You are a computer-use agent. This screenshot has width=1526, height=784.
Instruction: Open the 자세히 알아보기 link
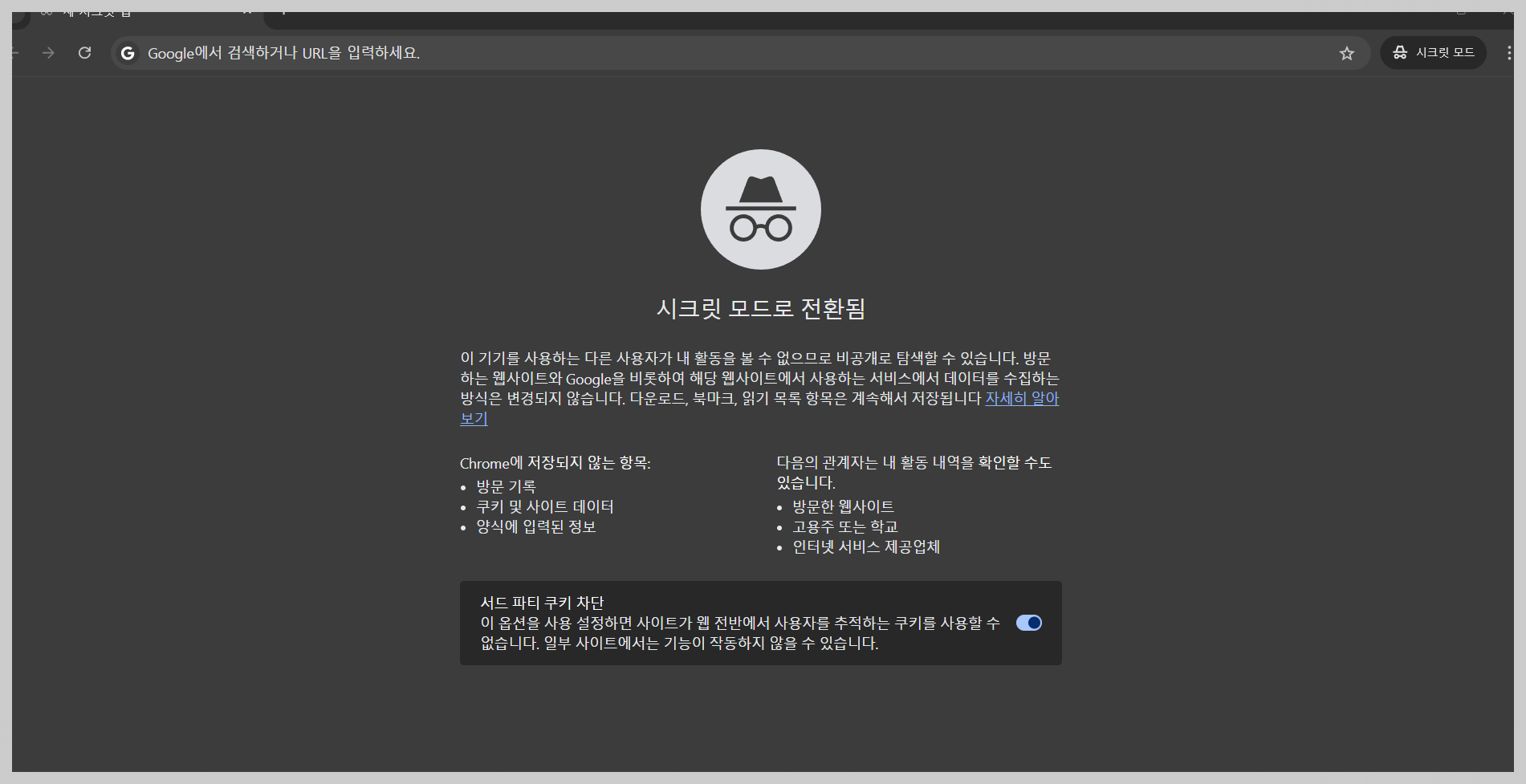[1022, 399]
